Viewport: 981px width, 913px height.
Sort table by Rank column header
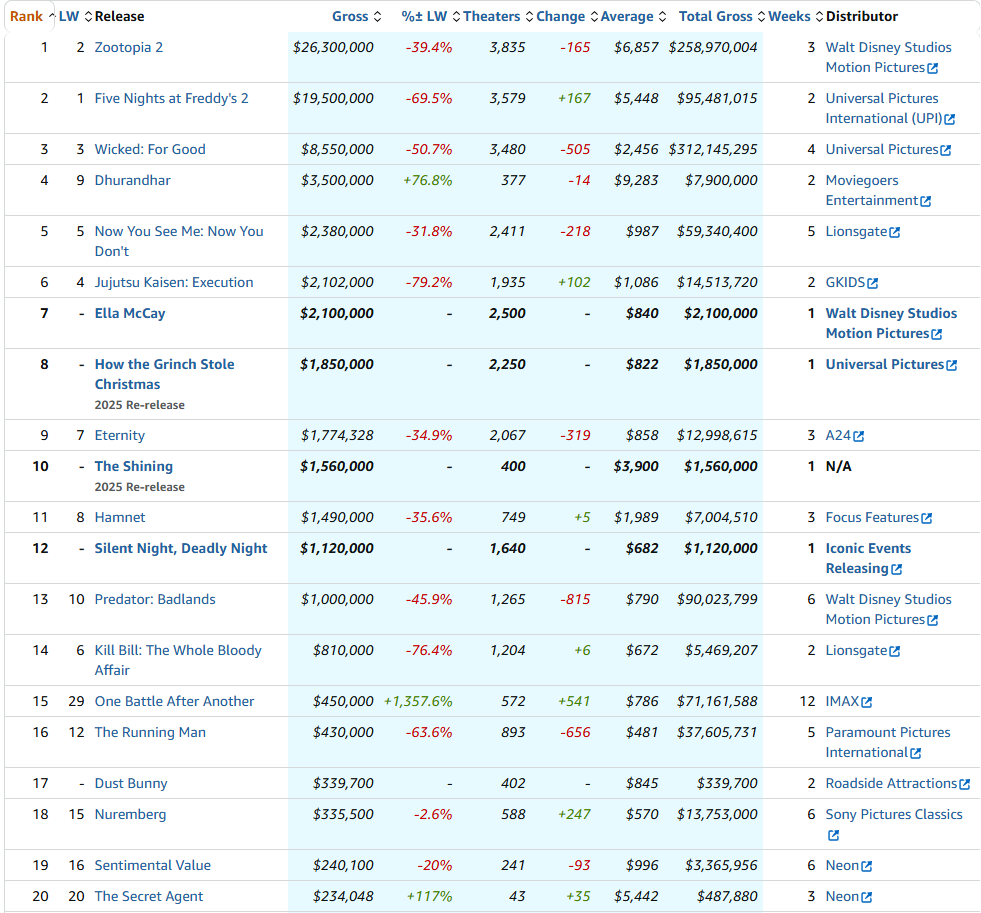click(26, 16)
